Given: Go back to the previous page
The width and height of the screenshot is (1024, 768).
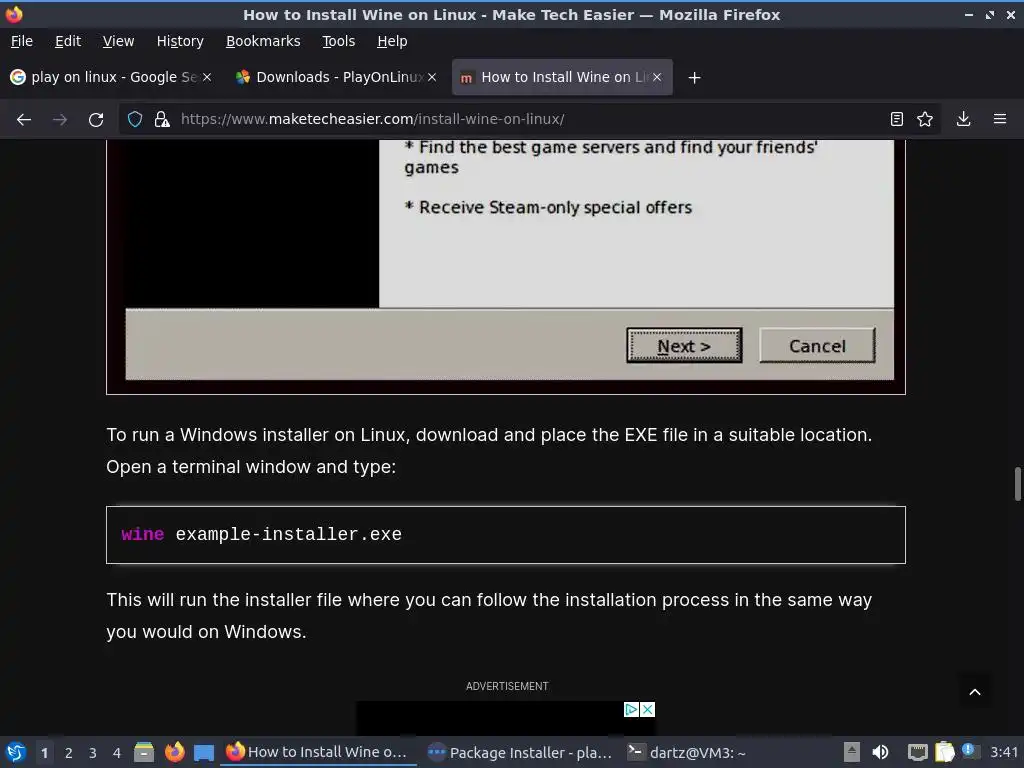Looking at the screenshot, I should click(24, 120).
